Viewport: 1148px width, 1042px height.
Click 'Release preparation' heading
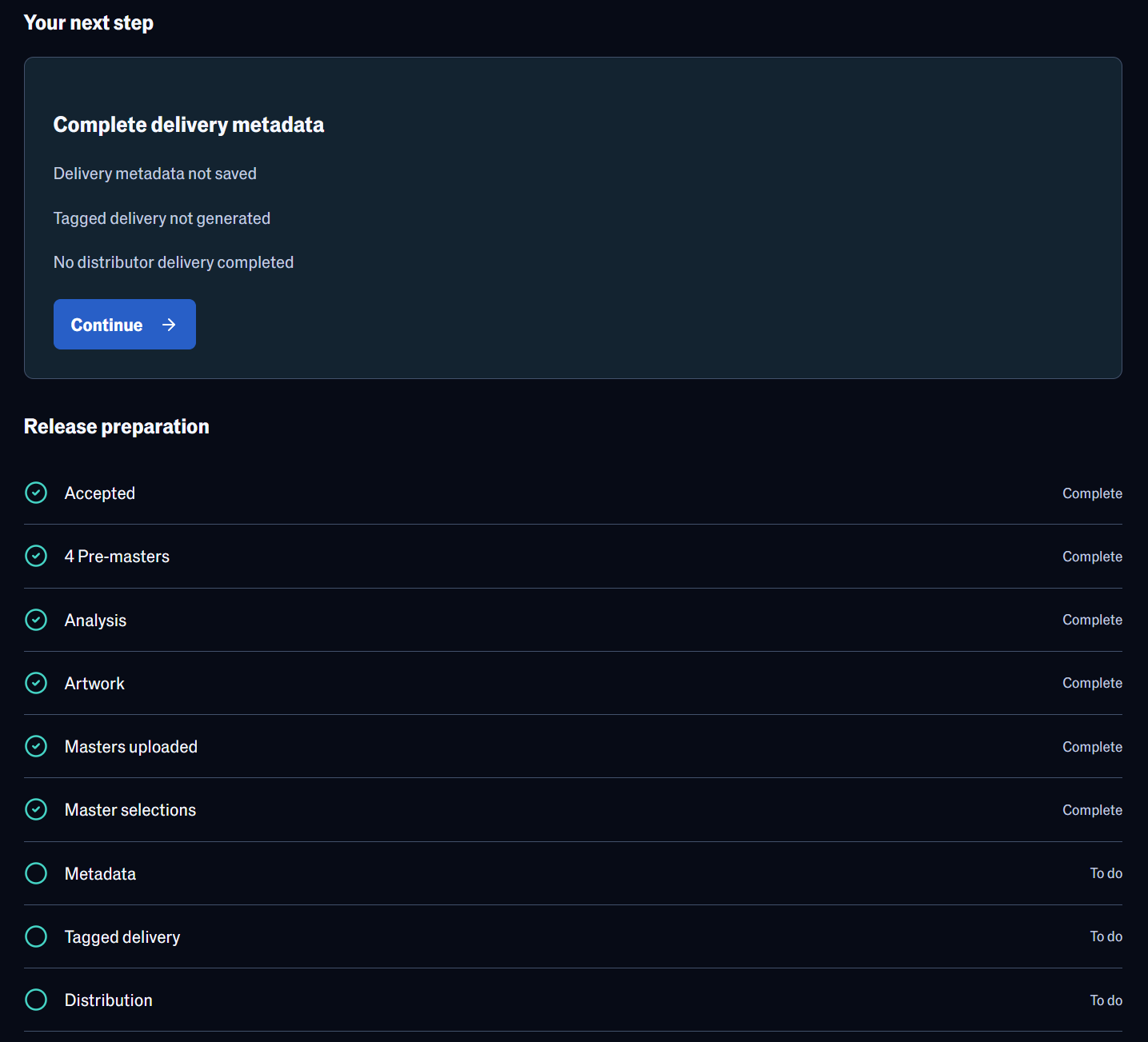click(x=117, y=426)
